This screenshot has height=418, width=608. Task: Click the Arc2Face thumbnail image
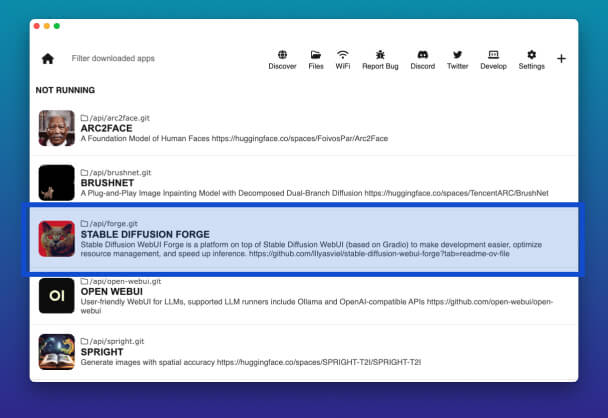pyautogui.click(x=56, y=128)
